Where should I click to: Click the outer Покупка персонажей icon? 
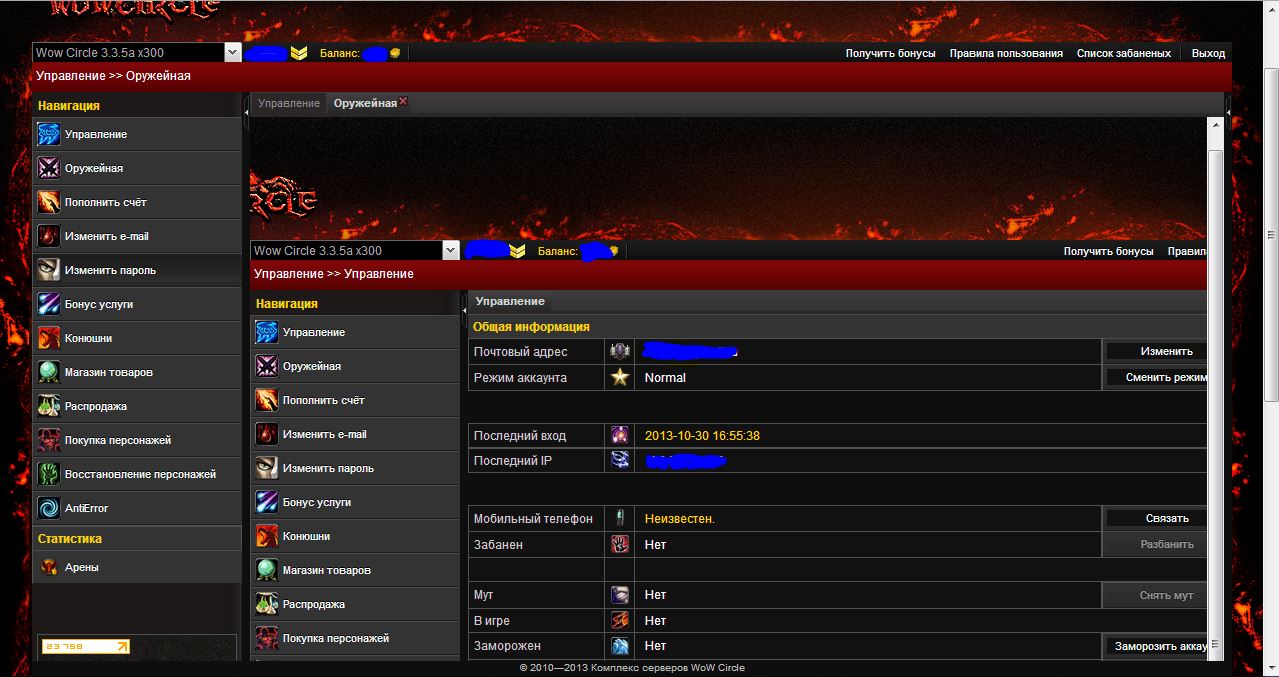[48, 440]
